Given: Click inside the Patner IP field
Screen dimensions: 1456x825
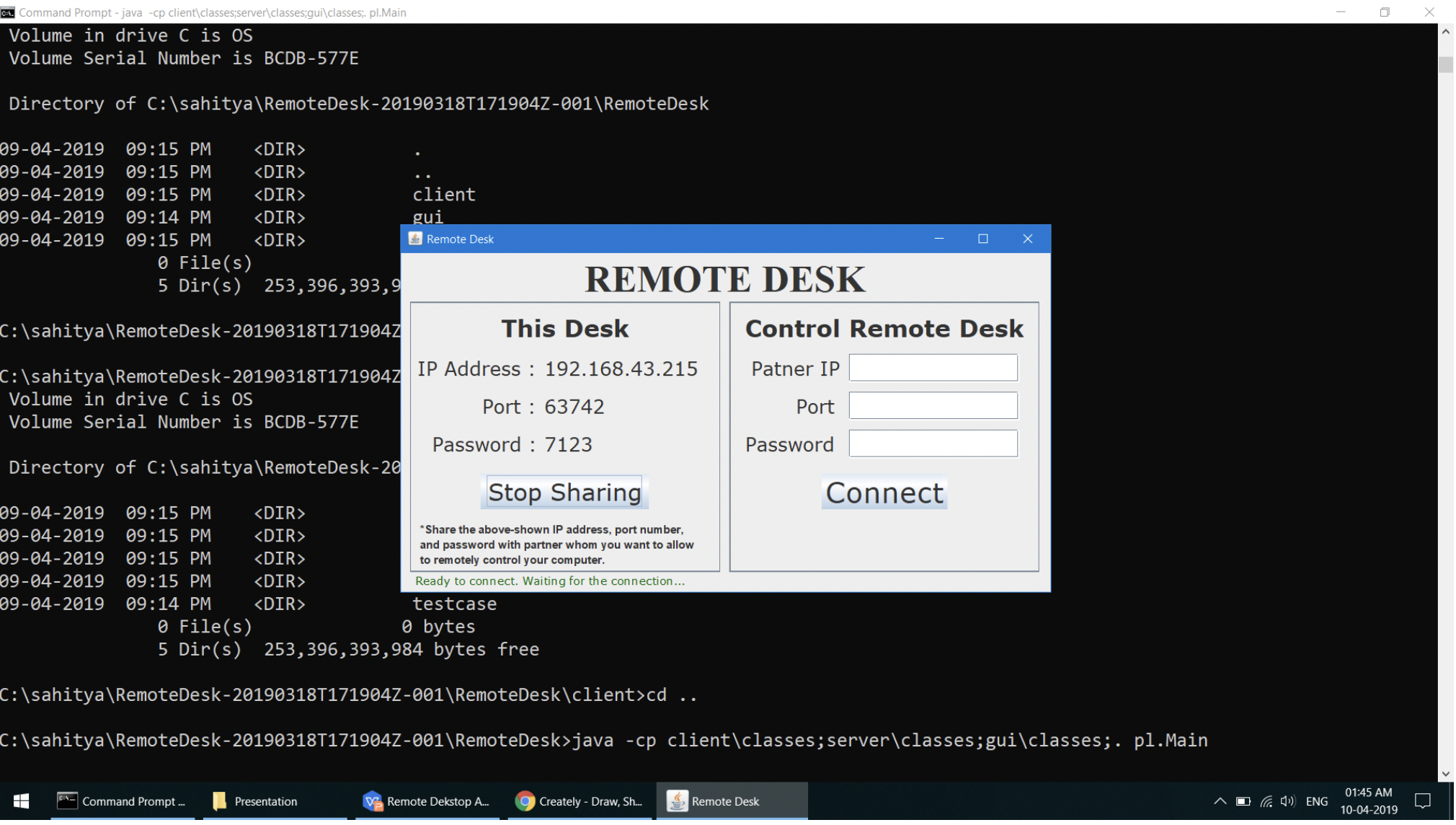Looking at the screenshot, I should click(x=933, y=368).
